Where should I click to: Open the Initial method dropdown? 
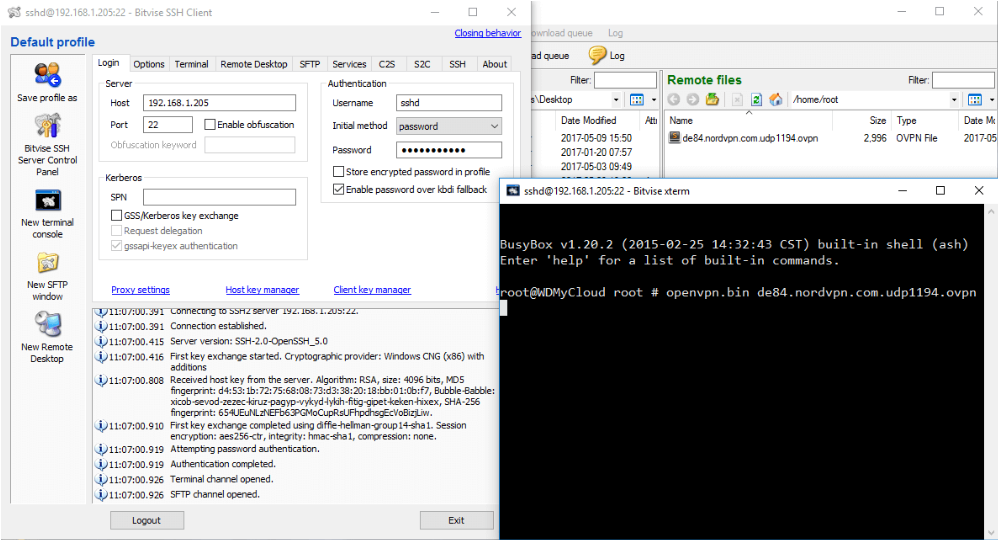pos(448,126)
